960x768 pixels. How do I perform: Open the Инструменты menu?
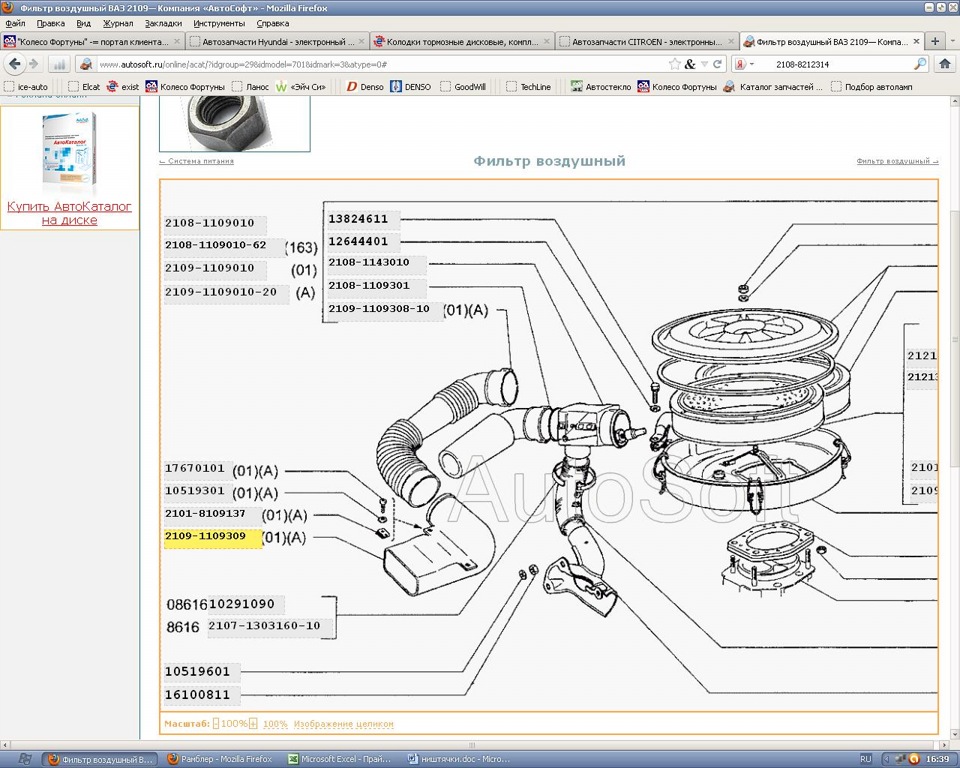pos(219,23)
